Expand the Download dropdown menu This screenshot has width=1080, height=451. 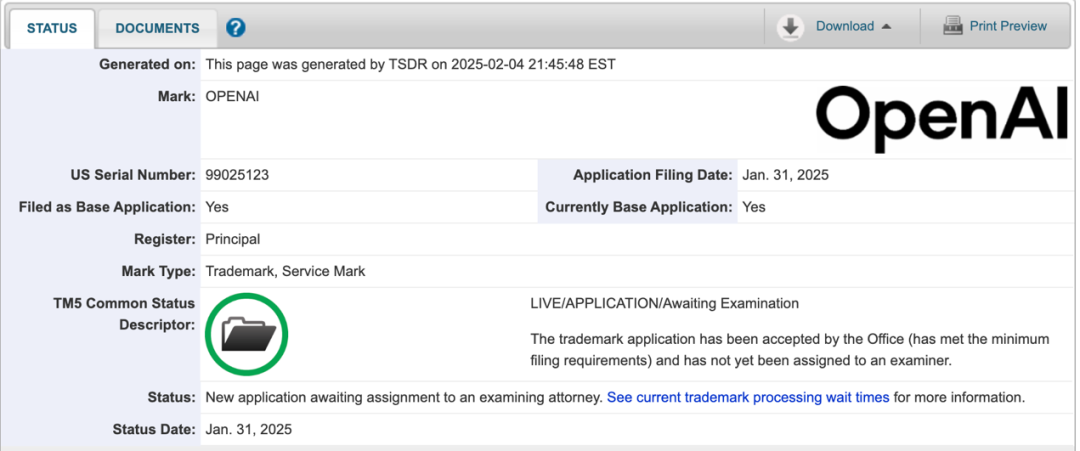[x=845, y=27]
